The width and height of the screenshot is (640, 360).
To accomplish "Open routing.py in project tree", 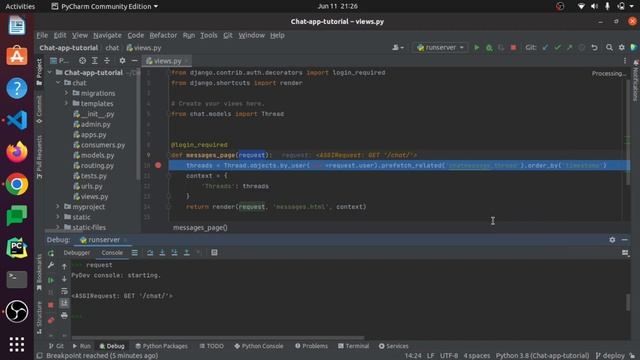I will 93,166.
